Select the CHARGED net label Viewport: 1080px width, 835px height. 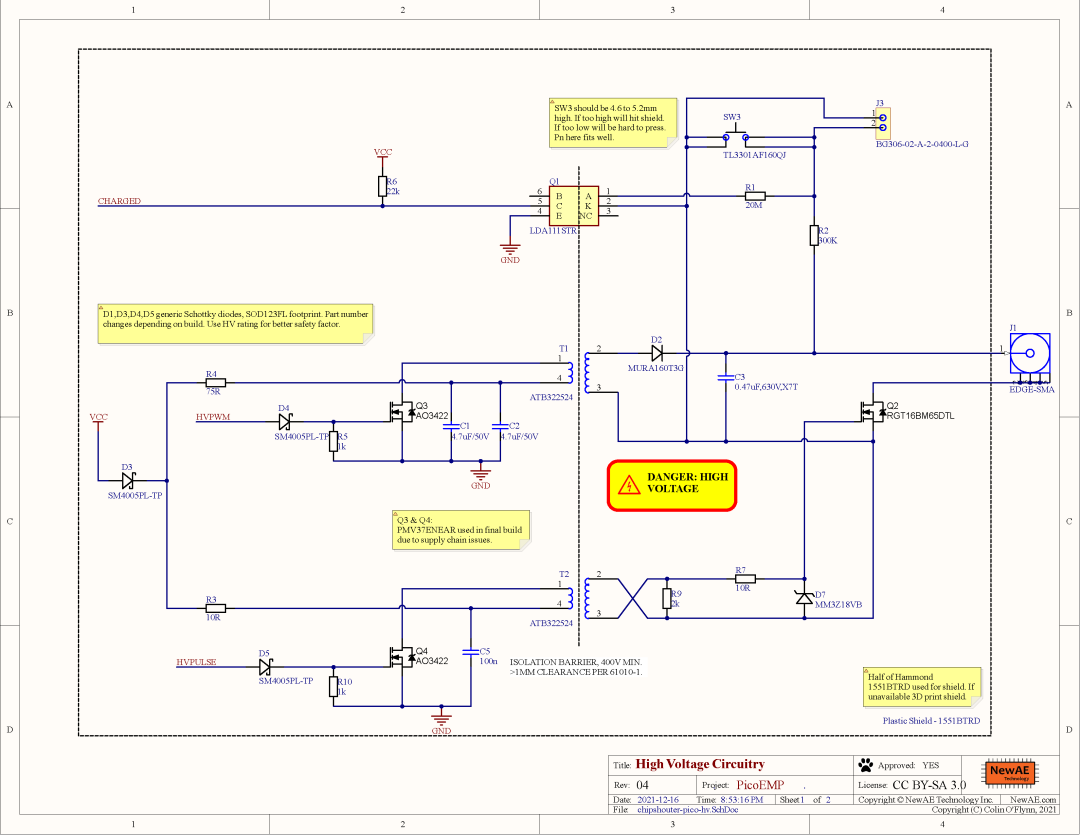119,201
